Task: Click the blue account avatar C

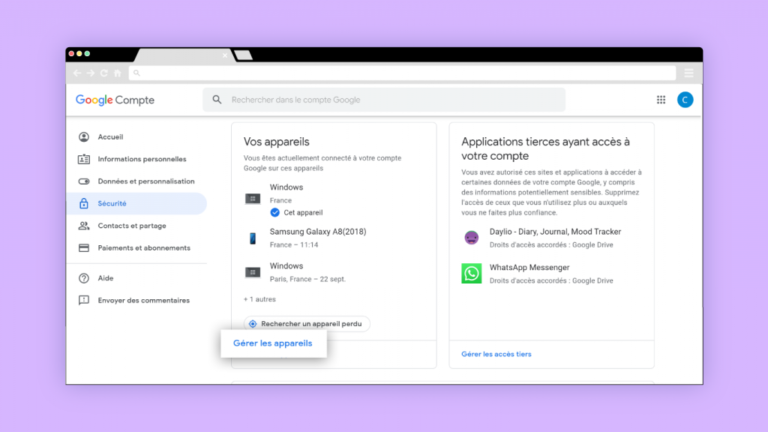Action: tap(685, 100)
